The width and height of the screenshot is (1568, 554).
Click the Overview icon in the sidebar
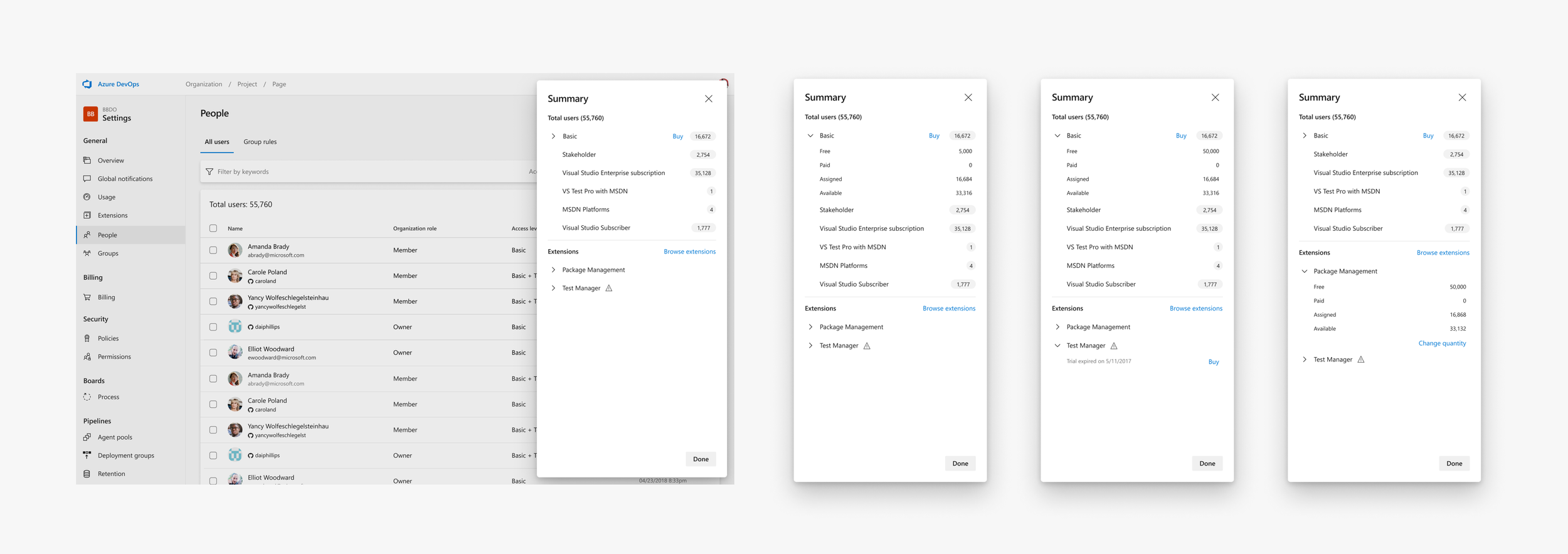pos(87,161)
